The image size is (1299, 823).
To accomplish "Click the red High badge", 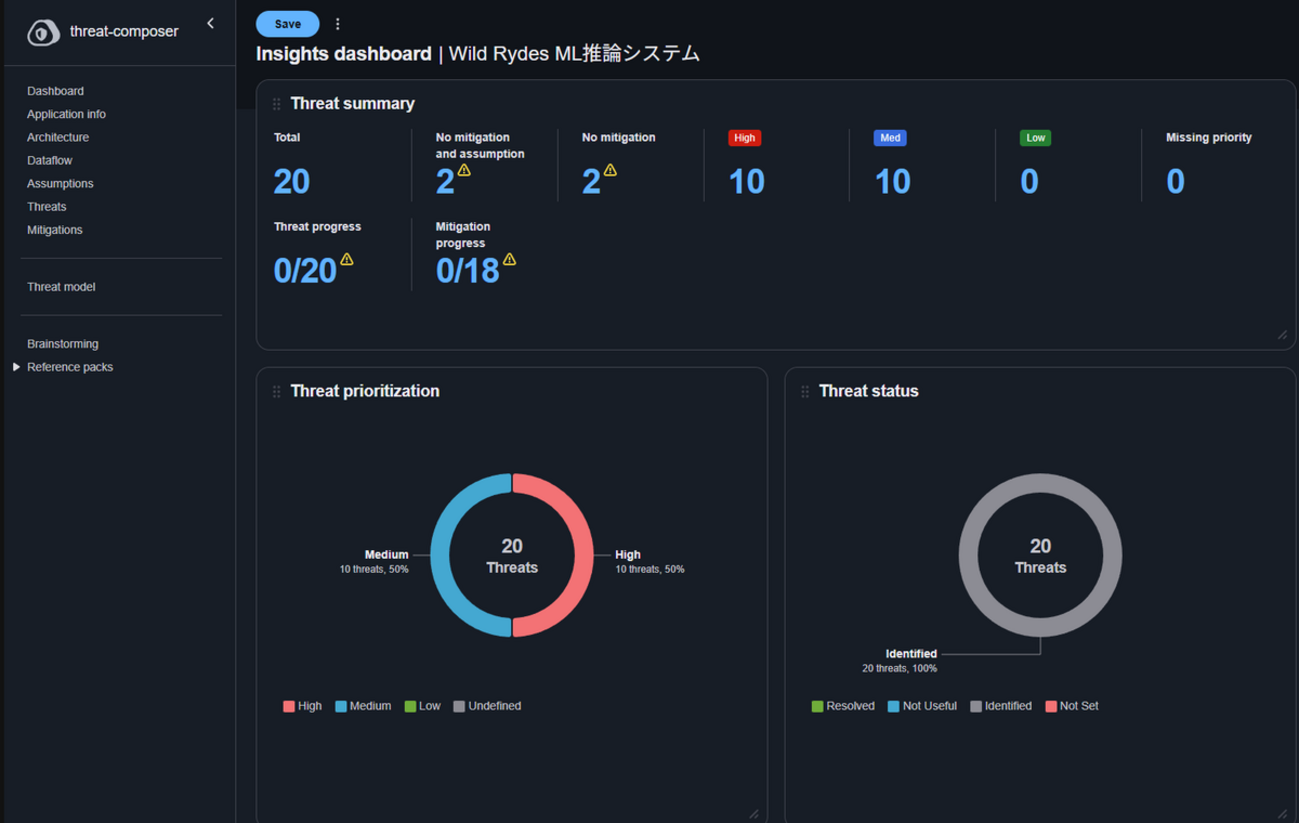I will click(744, 138).
